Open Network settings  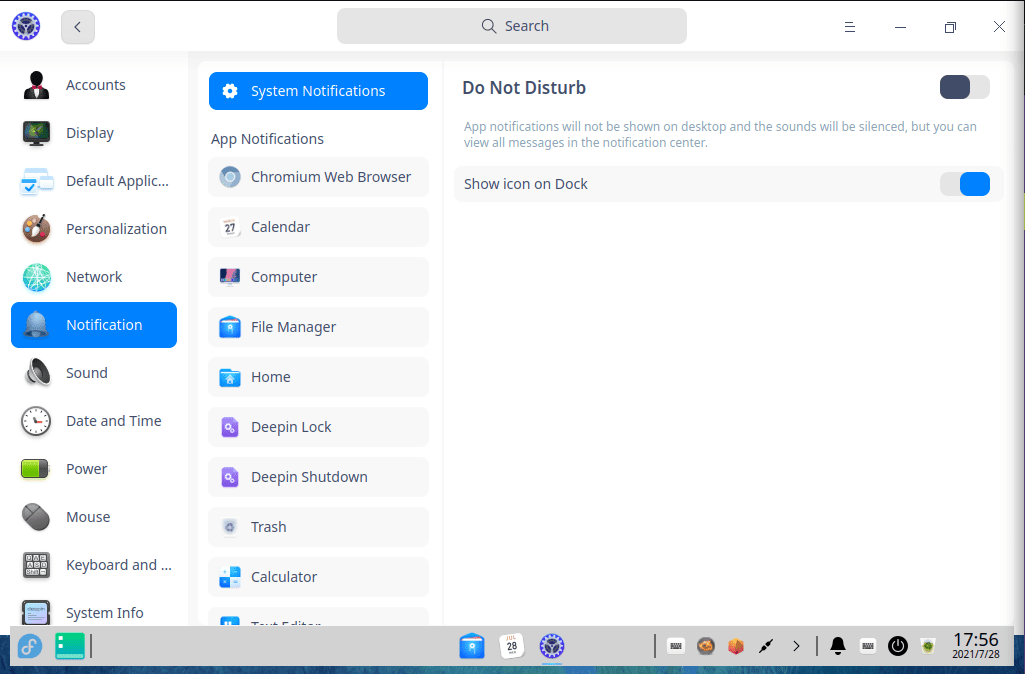[94, 277]
